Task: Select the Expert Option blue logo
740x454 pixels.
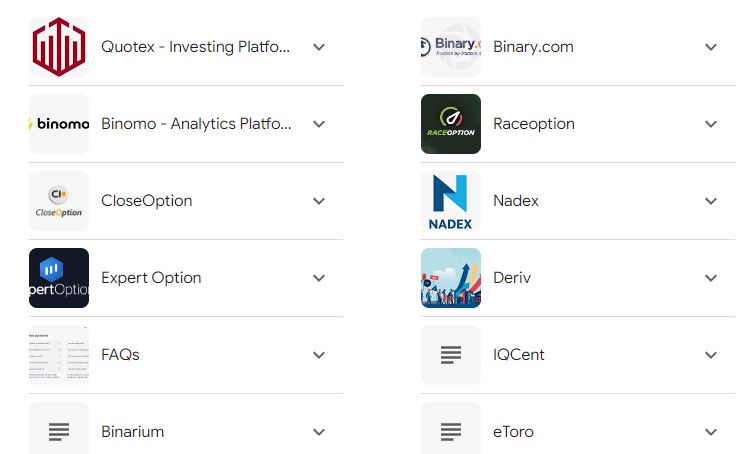Action: pyautogui.click(x=59, y=277)
